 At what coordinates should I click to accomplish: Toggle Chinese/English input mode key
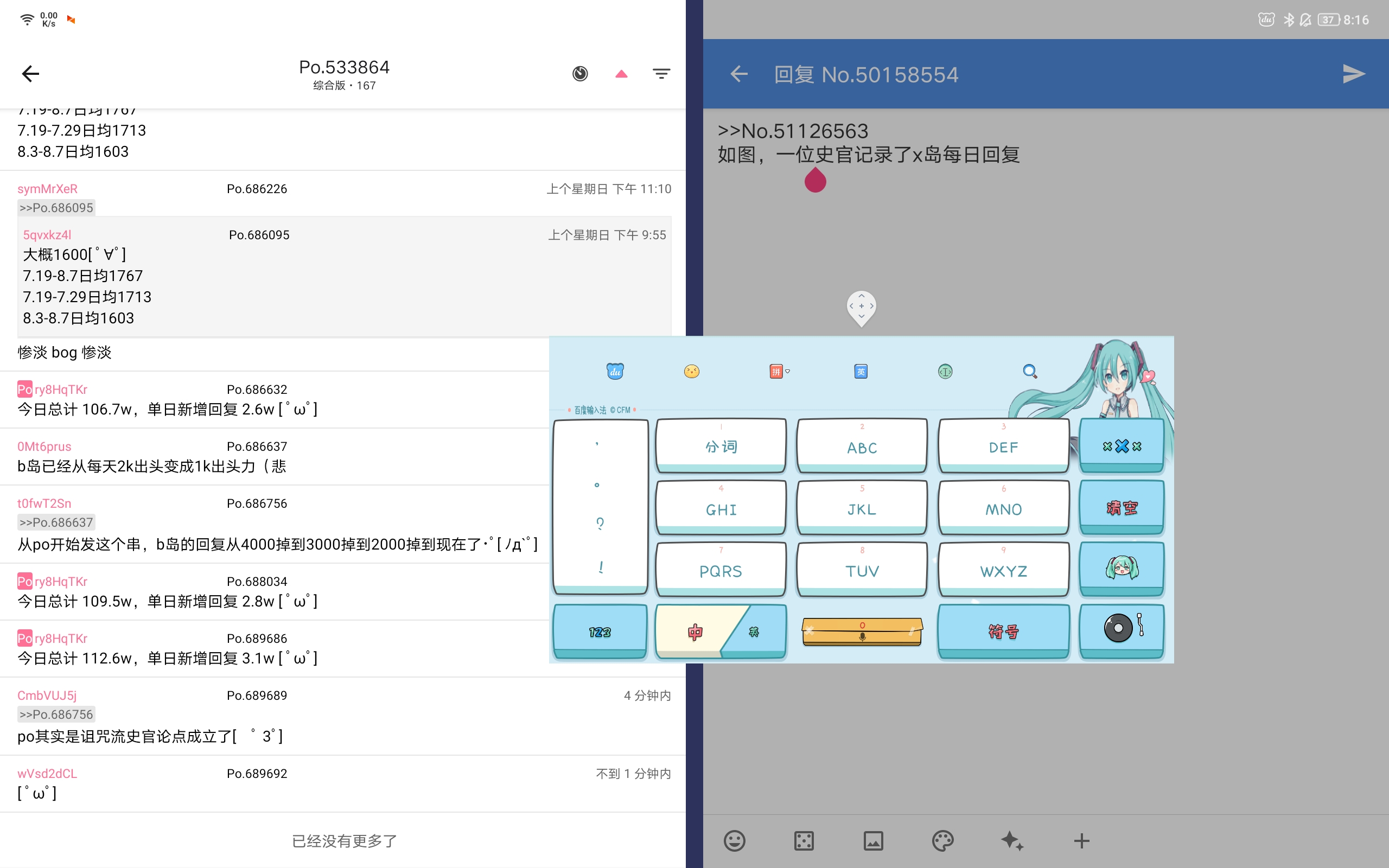(721, 631)
